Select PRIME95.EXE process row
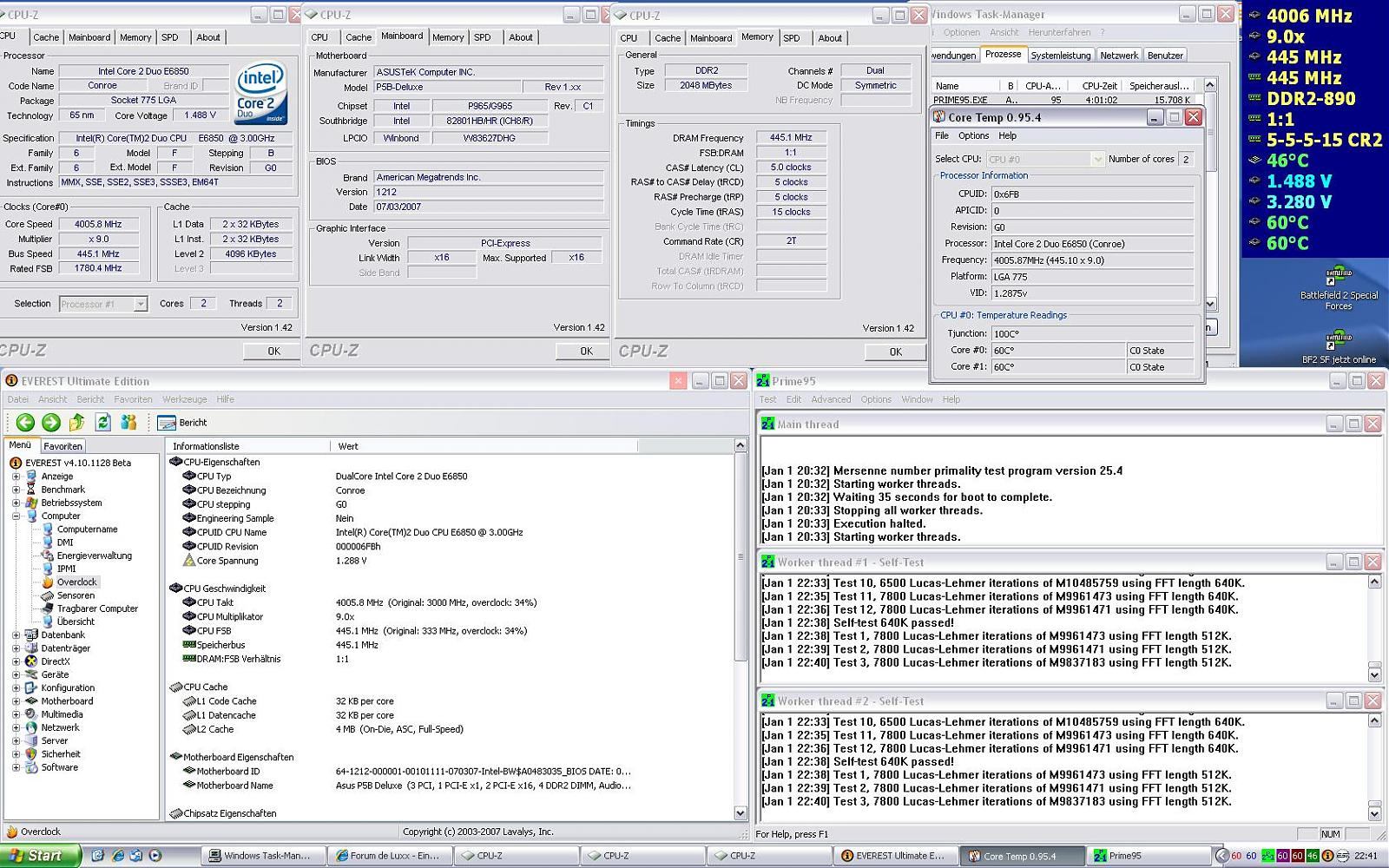The image size is (1389, 868). pos(1067,100)
